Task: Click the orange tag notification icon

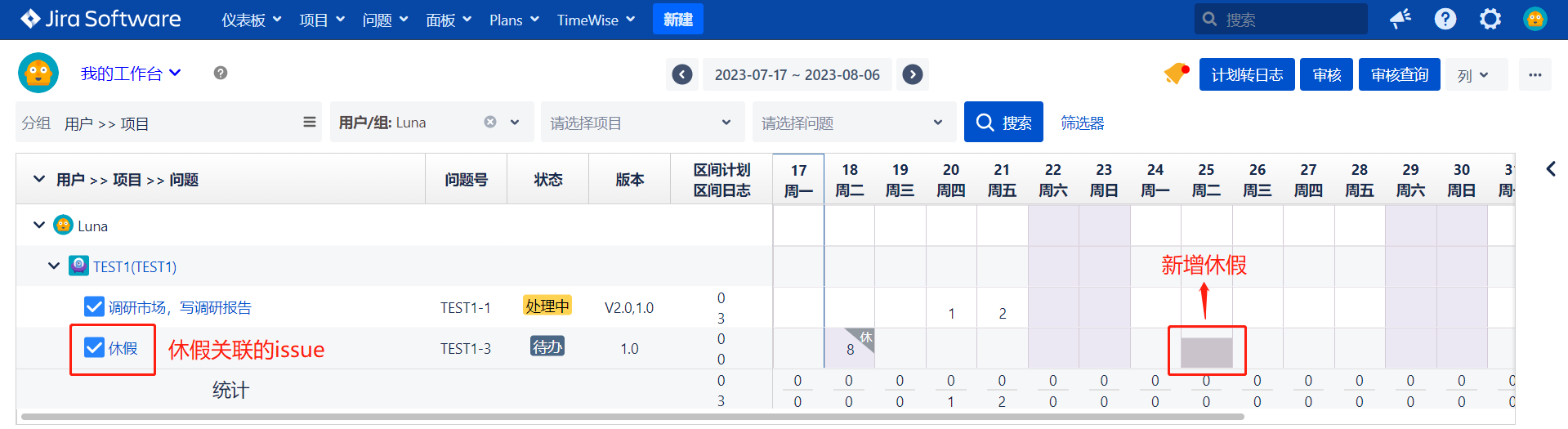Action: coord(1176,74)
